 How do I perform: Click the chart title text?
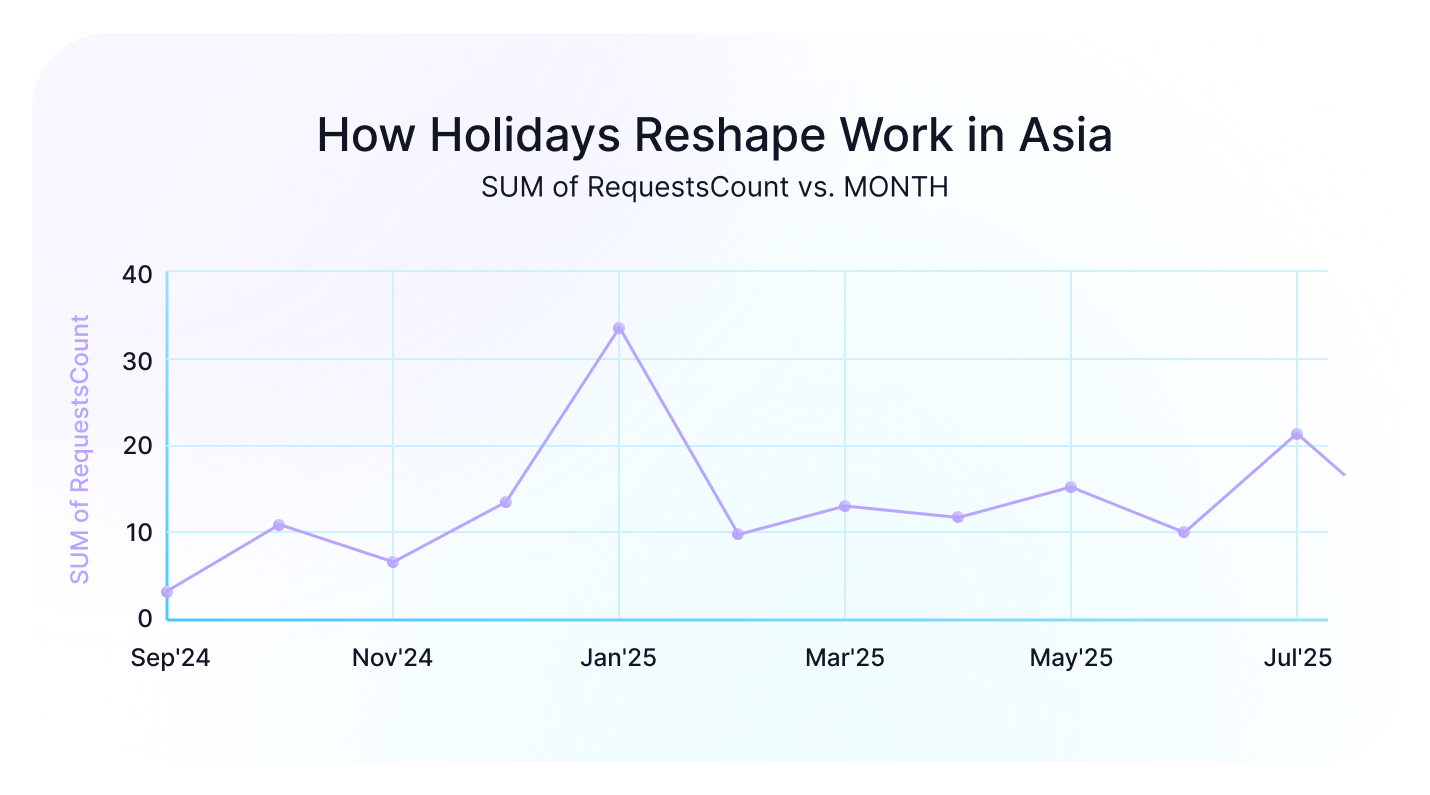coord(715,135)
